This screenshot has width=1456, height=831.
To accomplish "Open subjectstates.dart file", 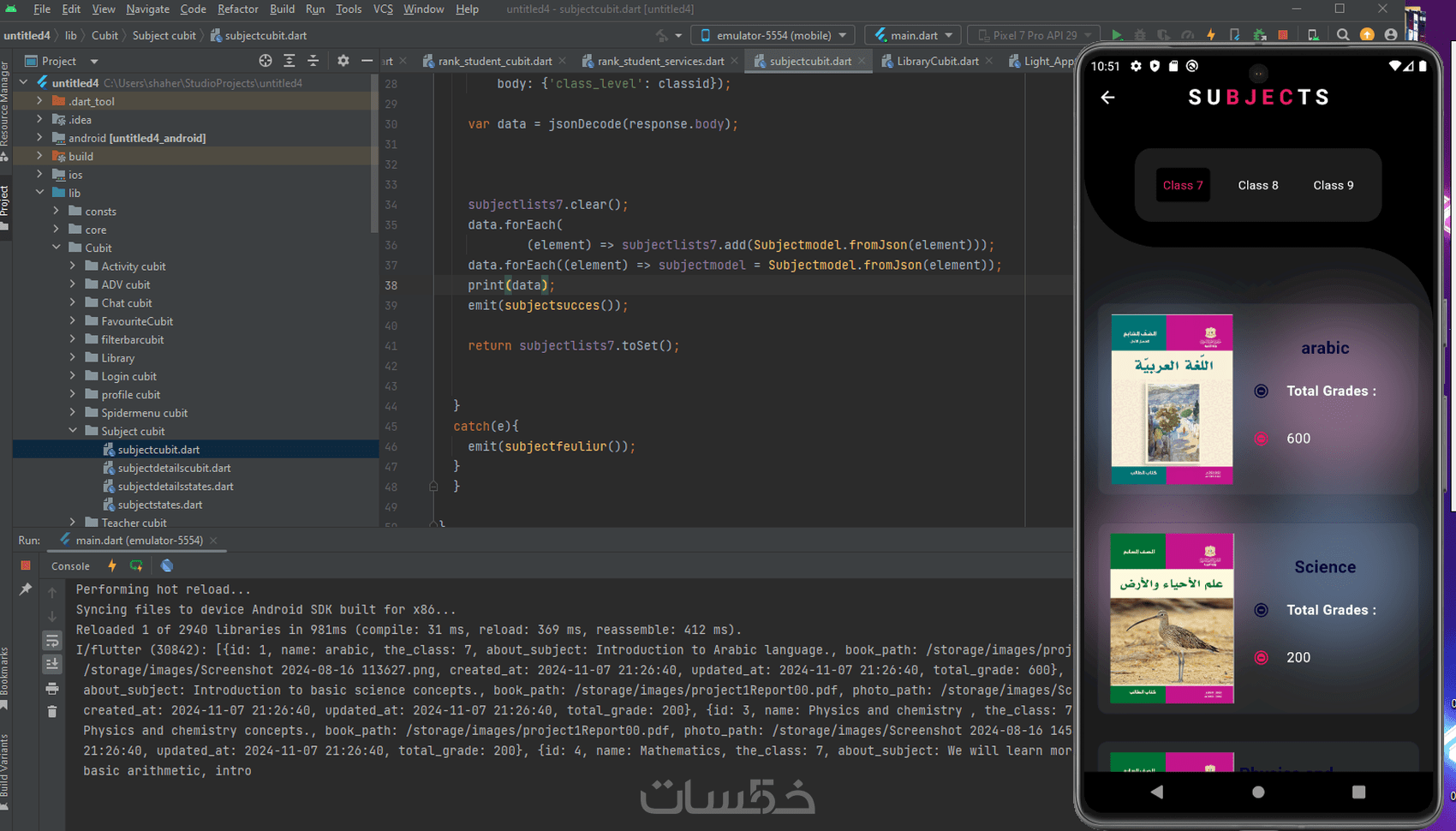I will coord(160,505).
